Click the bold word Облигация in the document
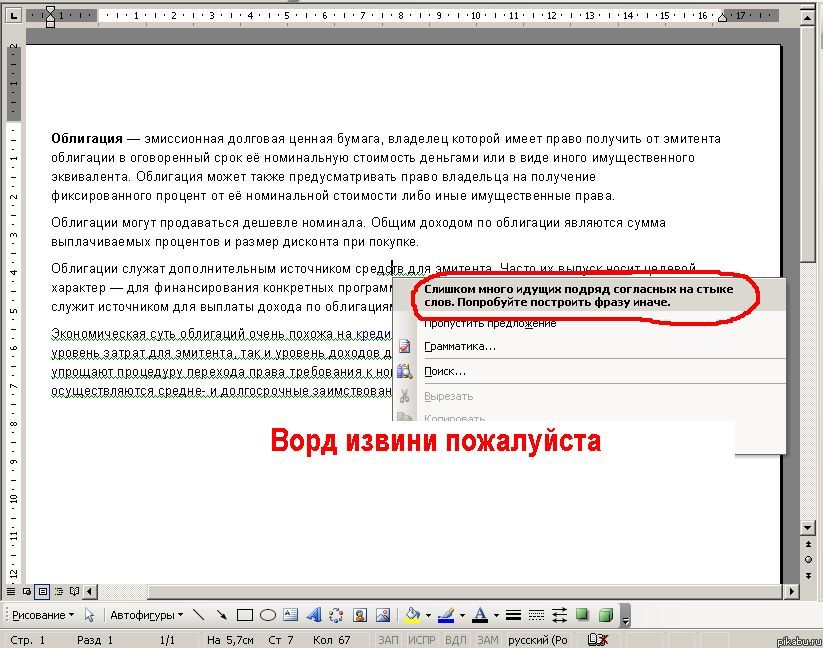This screenshot has width=823, height=649. [x=87, y=139]
